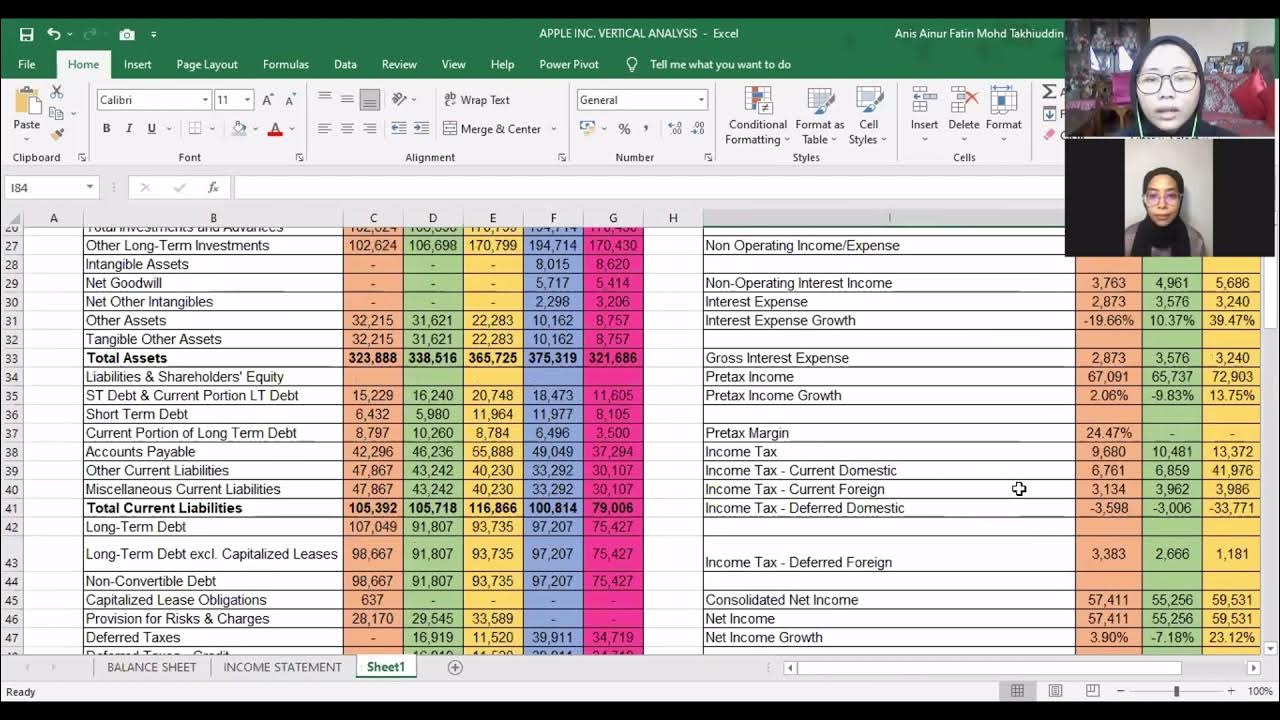Switch to Page Layout view icon in the status bar

pos(1055,691)
